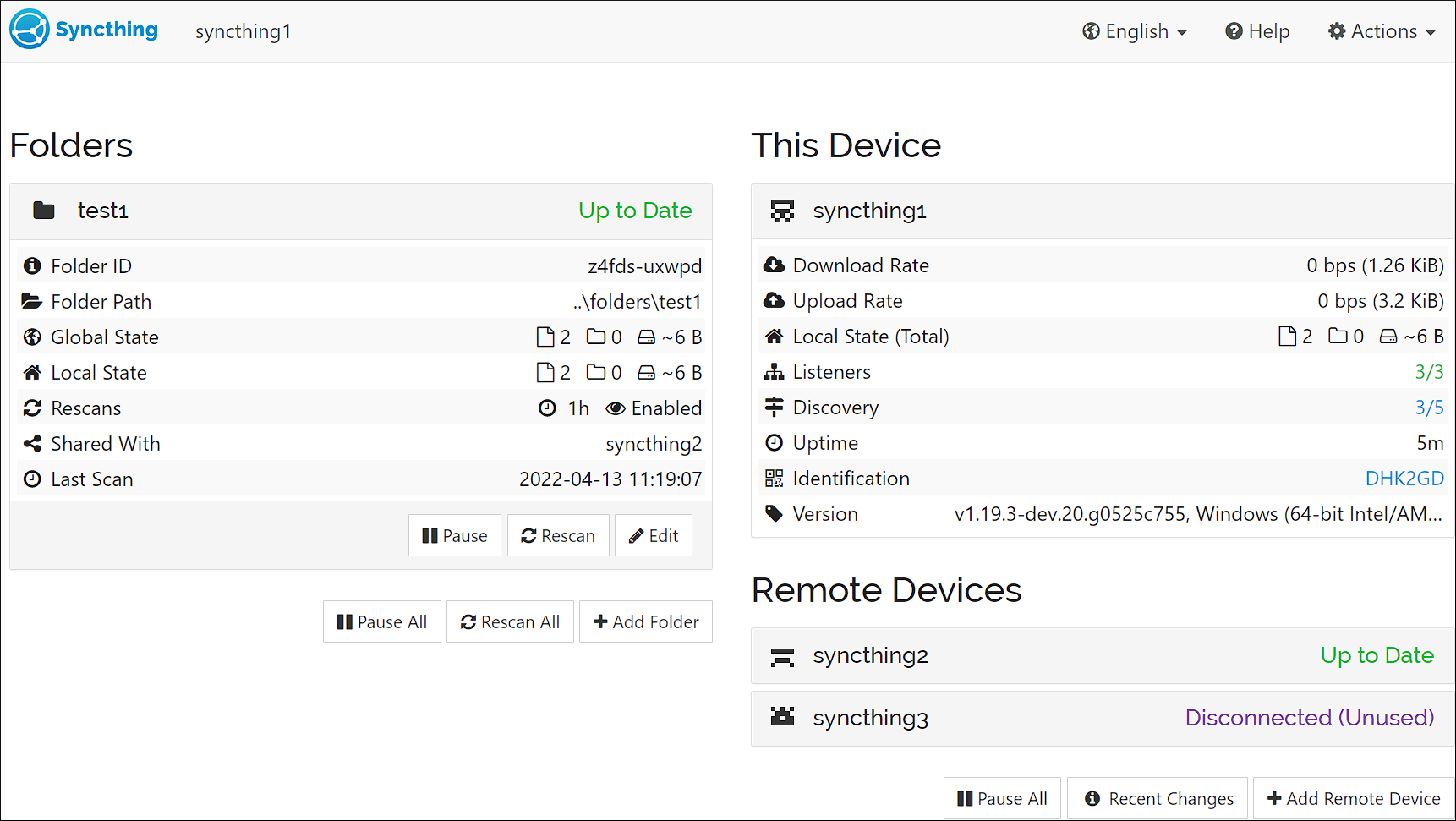Click the Rescans watch-enabled eye icon
The height and width of the screenshot is (821, 1456).
[616, 408]
